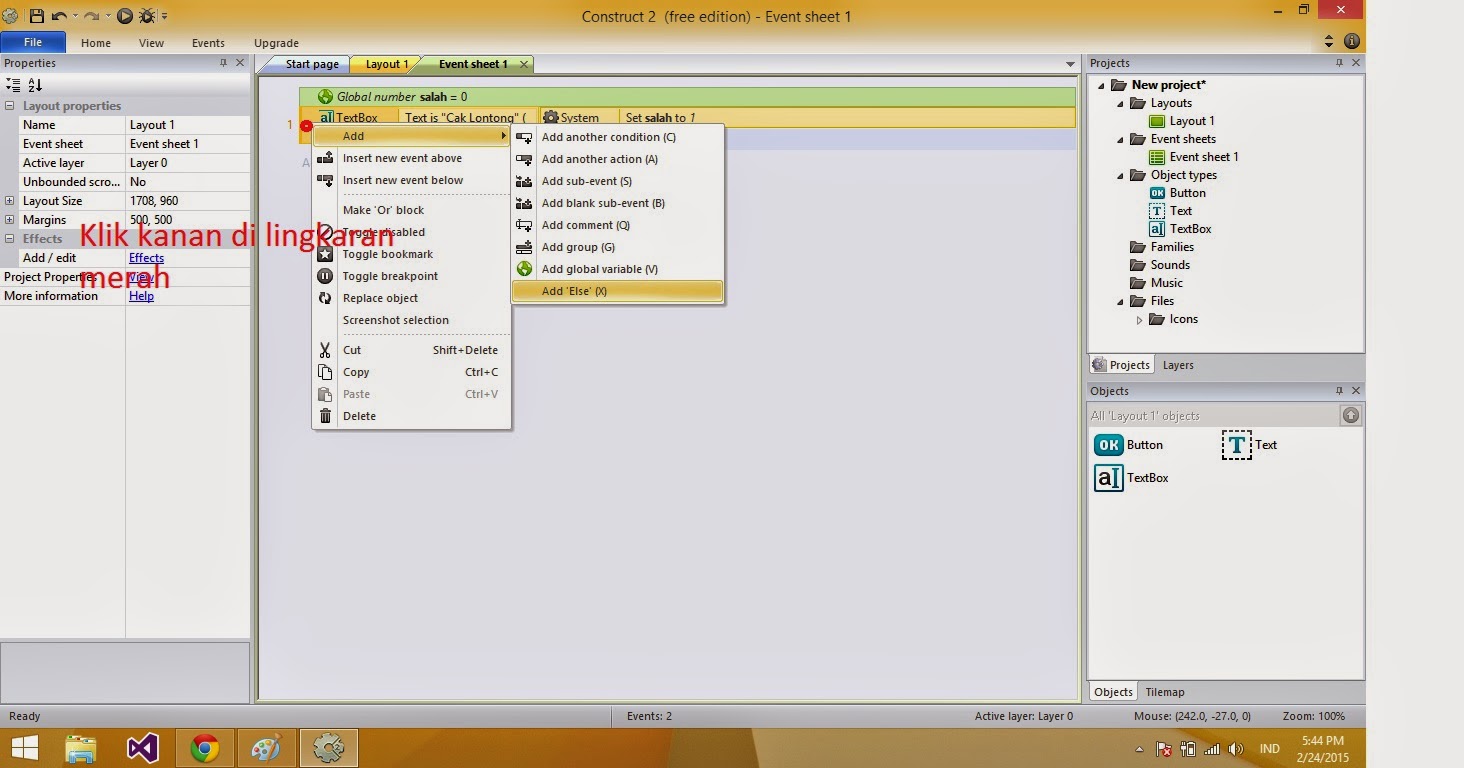Pin the Projects panel
The height and width of the screenshot is (768, 1464).
pyautogui.click(x=1339, y=63)
